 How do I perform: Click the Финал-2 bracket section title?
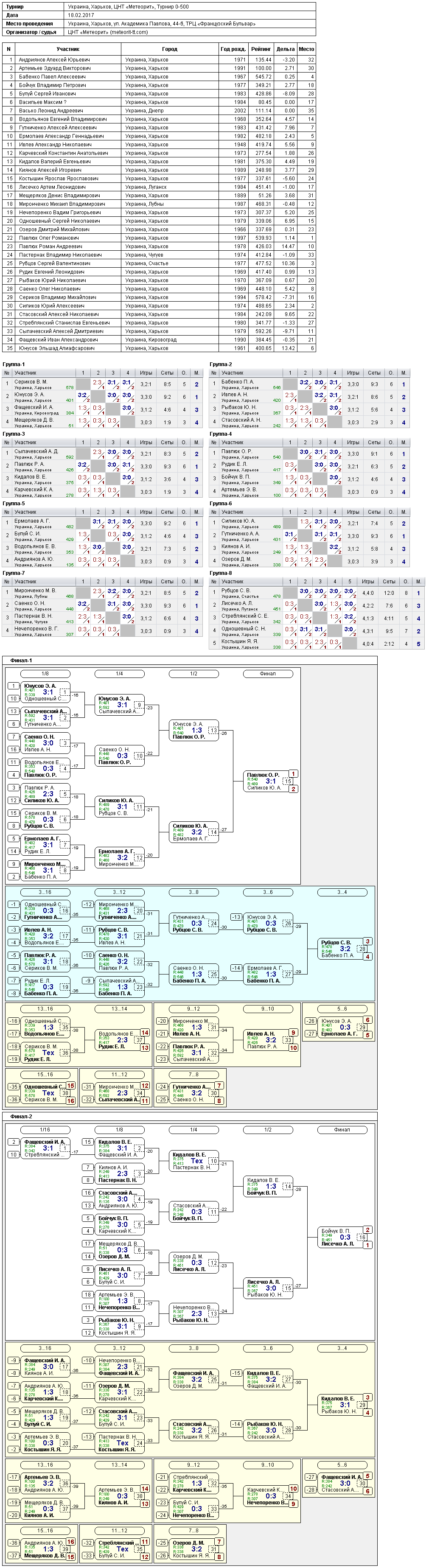pos(21,1116)
